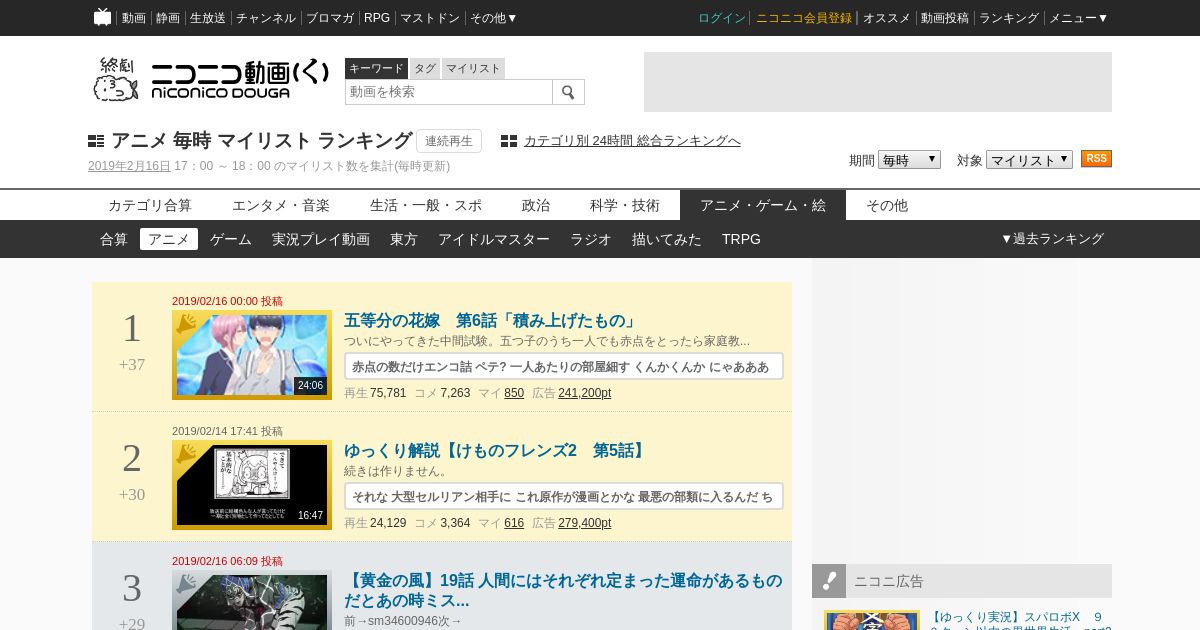1200x630 pixels.
Task: Click the TV icon in top bar
Action: [x=102, y=17]
